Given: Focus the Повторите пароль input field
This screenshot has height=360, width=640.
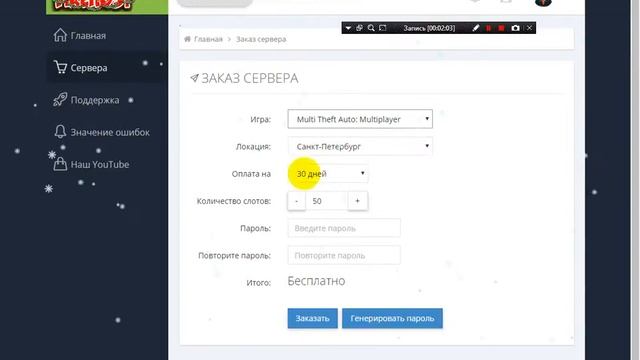Looking at the screenshot, I should pyautogui.click(x=344, y=256).
